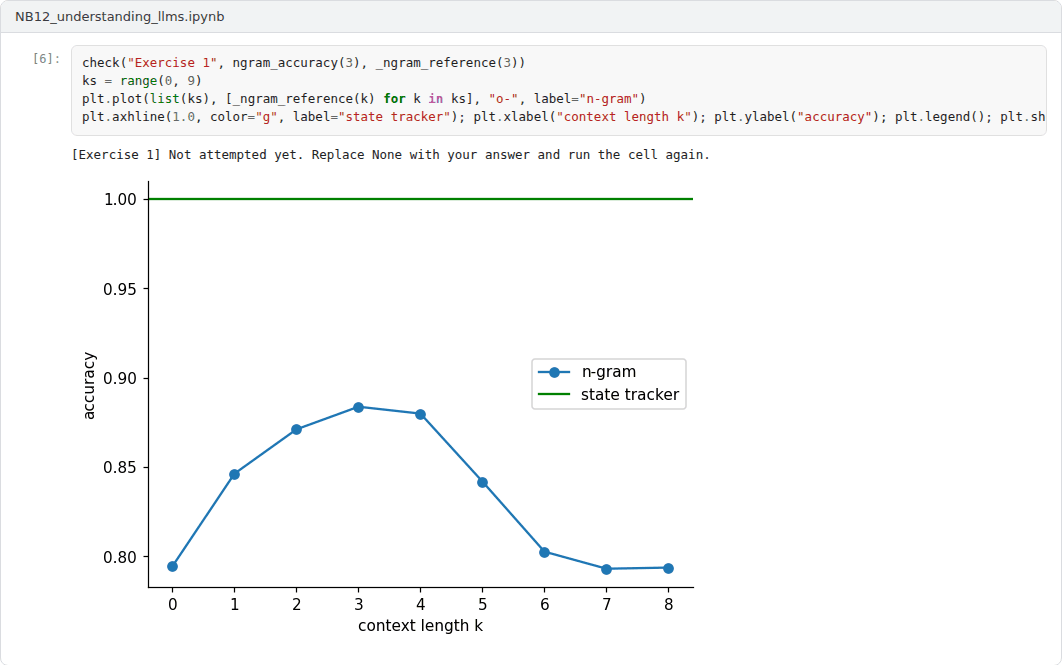Click the n-gram data point at k=7

point(606,570)
